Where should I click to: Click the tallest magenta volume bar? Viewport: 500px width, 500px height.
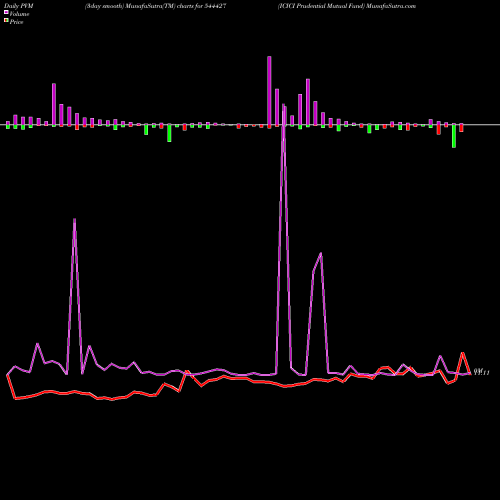(269, 91)
